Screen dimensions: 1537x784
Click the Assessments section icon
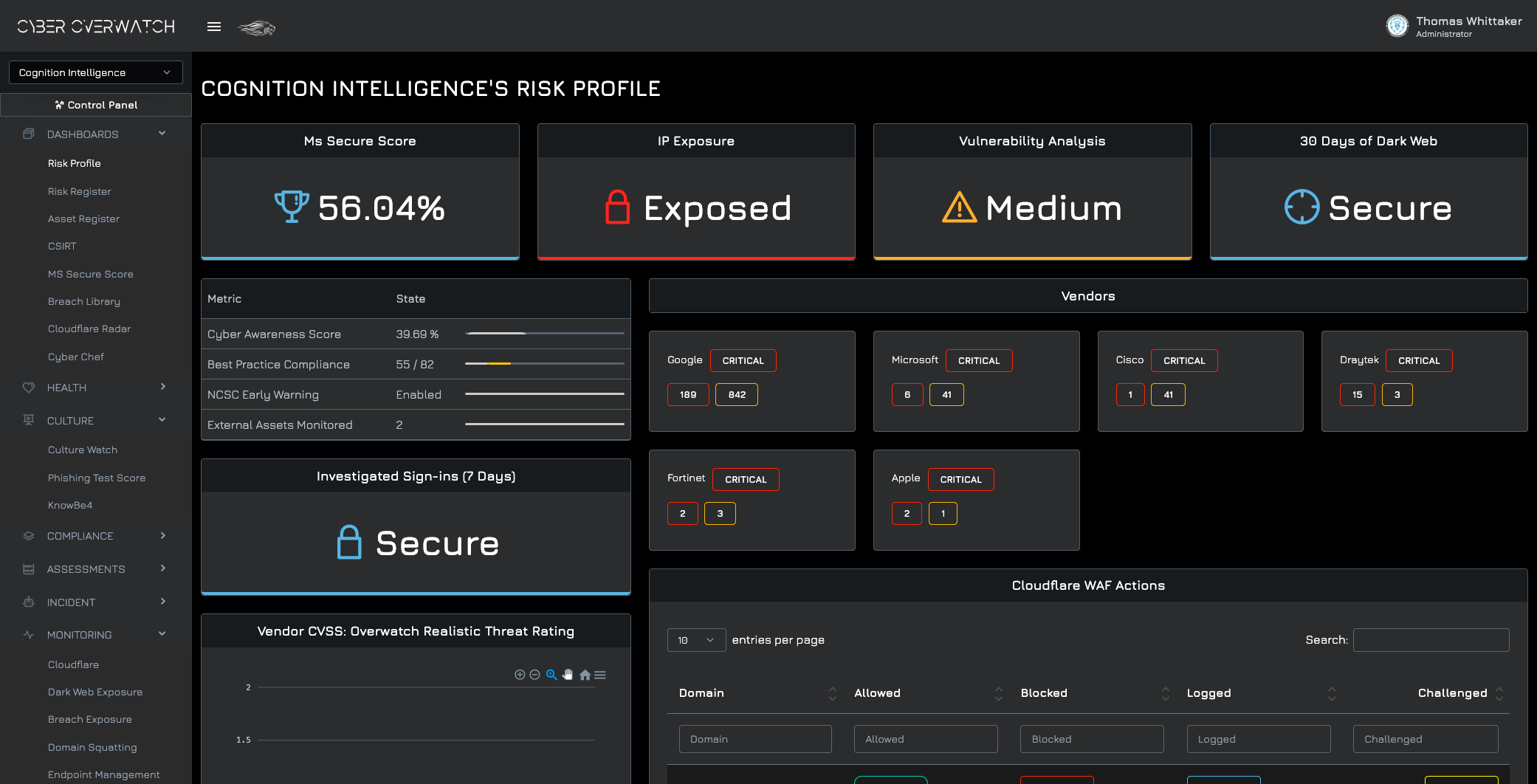pyautogui.click(x=29, y=568)
